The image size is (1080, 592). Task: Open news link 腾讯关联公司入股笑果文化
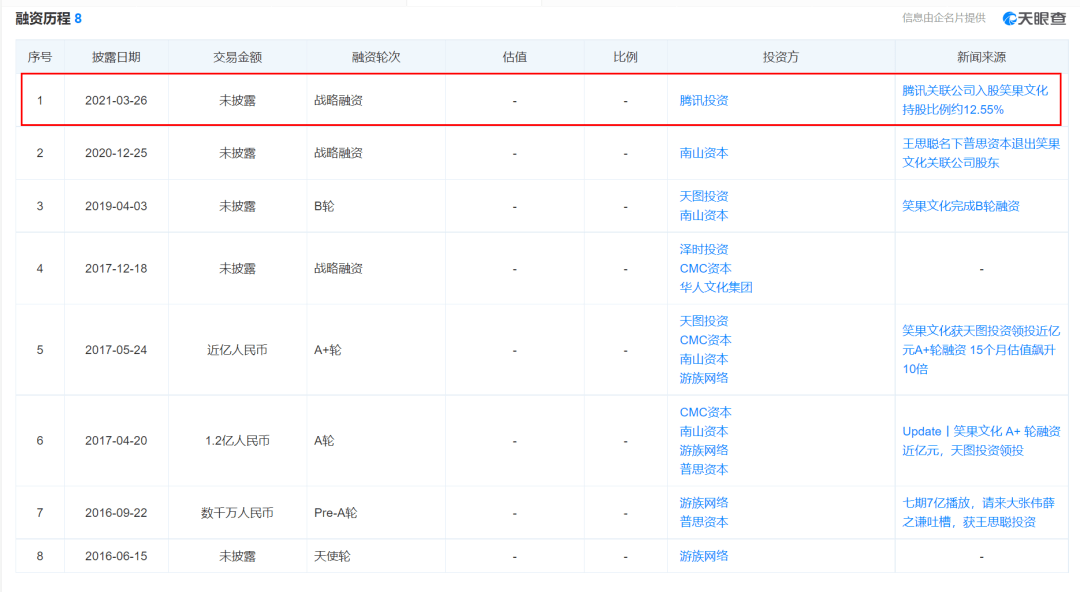click(975, 100)
